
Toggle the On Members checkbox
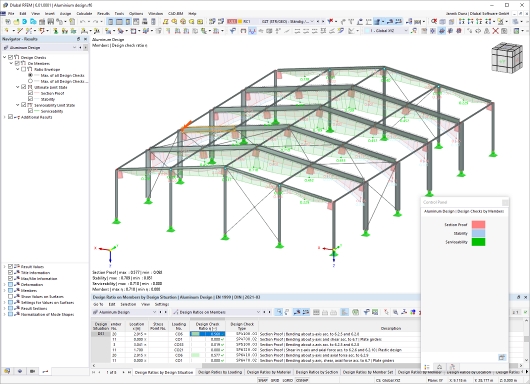[17, 63]
